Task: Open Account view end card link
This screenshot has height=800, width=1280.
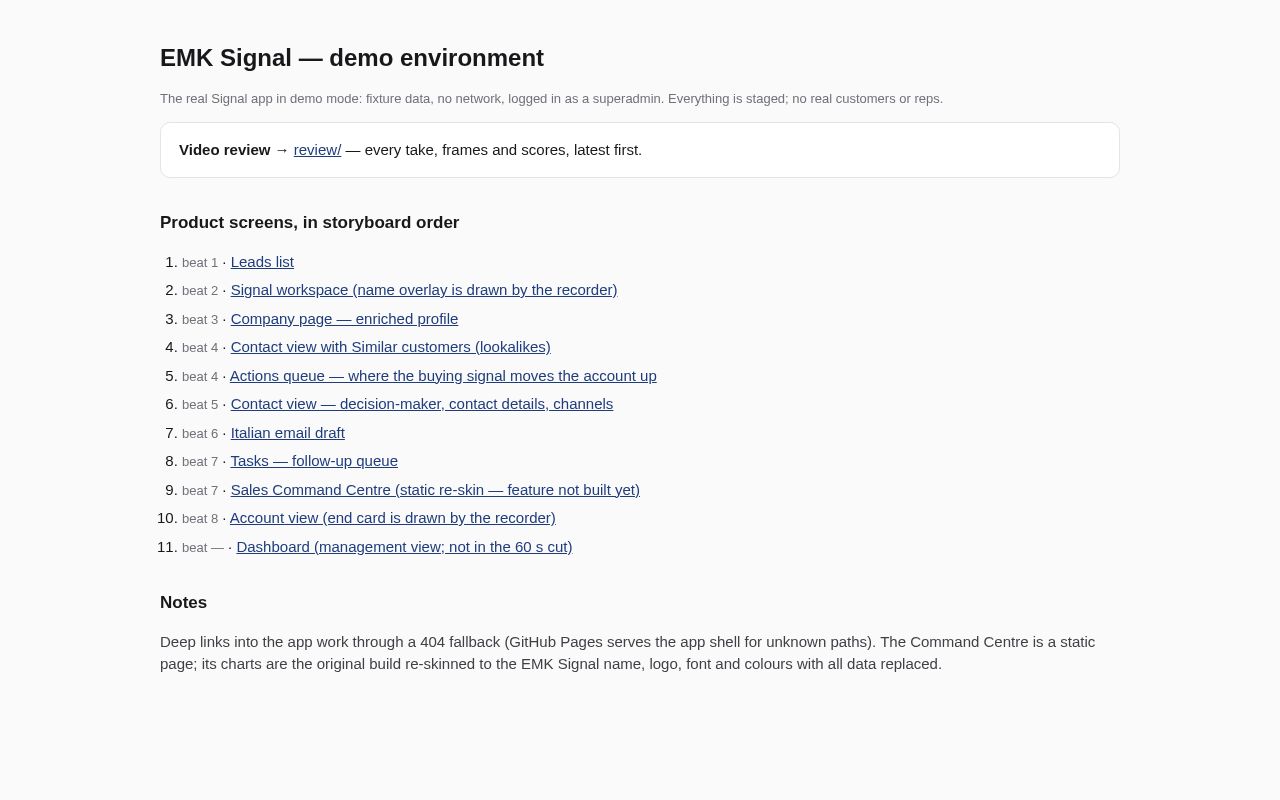Action: click(393, 518)
